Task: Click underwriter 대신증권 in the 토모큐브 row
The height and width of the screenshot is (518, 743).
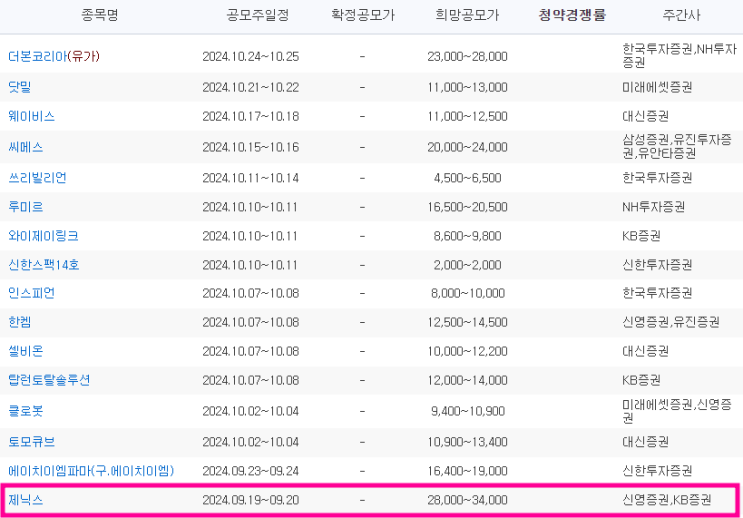Action: [645, 442]
